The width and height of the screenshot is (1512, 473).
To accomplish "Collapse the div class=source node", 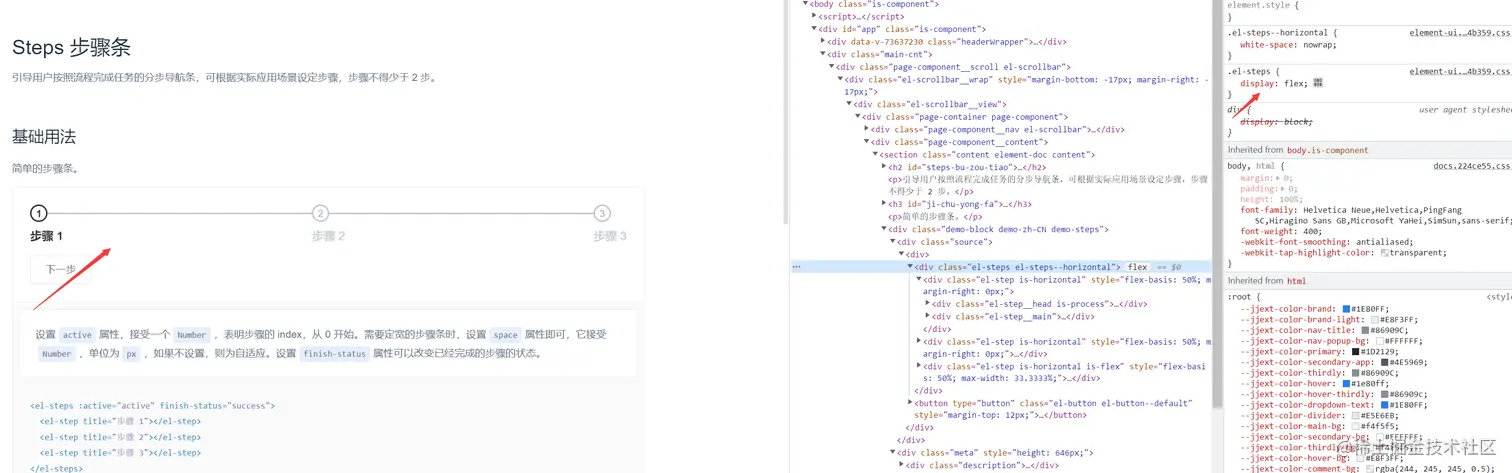I will 893,242.
